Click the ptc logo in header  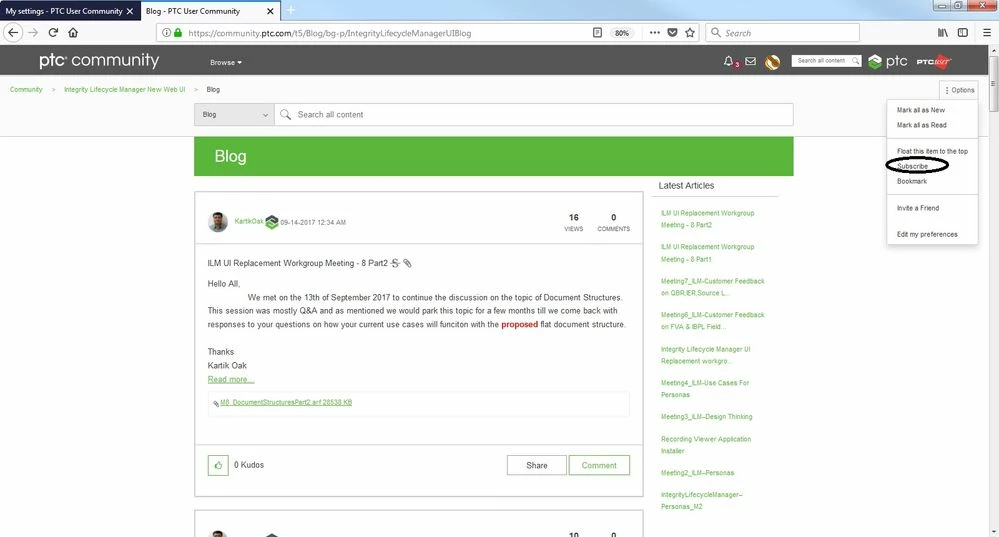[888, 61]
